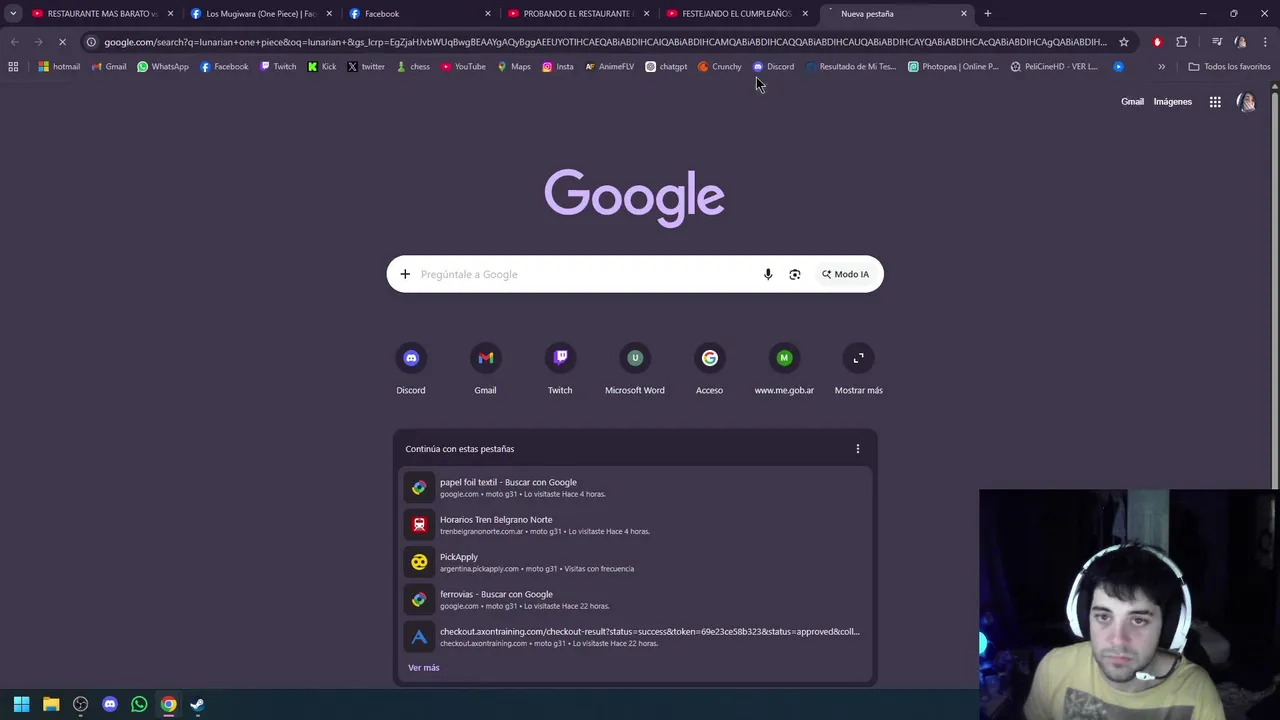The image size is (1280, 720).
Task: Open the chatgpt bookmark
Action: pos(666,67)
